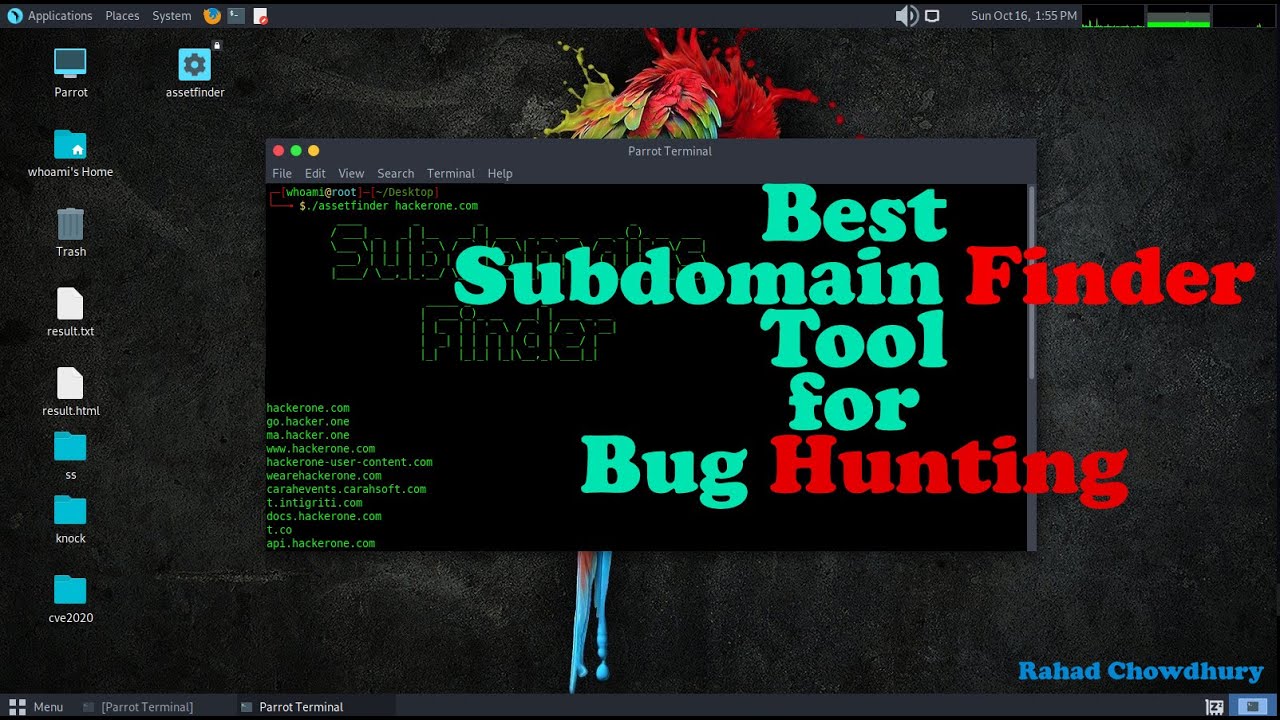Image resolution: width=1280 pixels, height=720 pixels.
Task: Click the go.hacker.one output line
Action: 308,422
